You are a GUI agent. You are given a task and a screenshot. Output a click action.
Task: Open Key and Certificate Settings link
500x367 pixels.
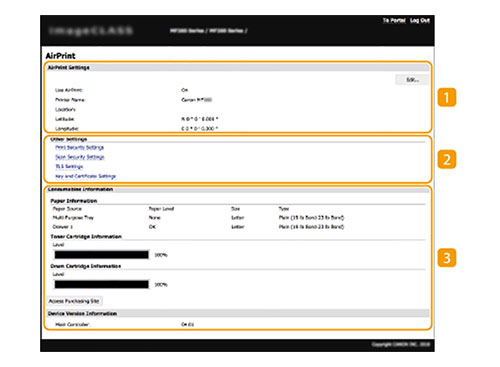[x=86, y=176]
